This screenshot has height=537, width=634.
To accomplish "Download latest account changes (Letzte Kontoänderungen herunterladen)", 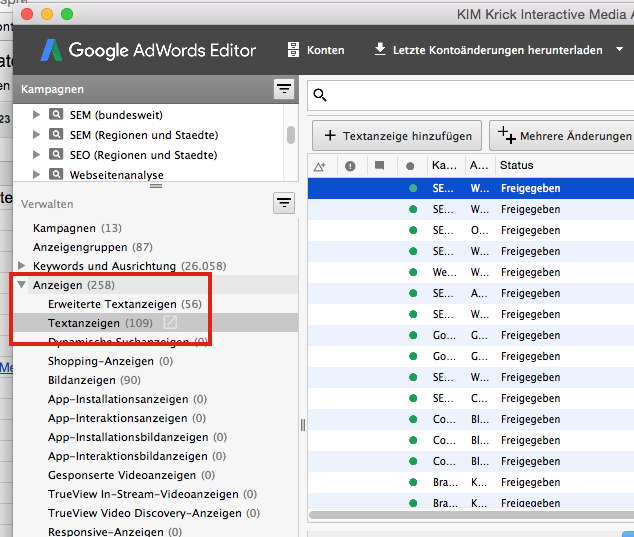I will 488,50.
